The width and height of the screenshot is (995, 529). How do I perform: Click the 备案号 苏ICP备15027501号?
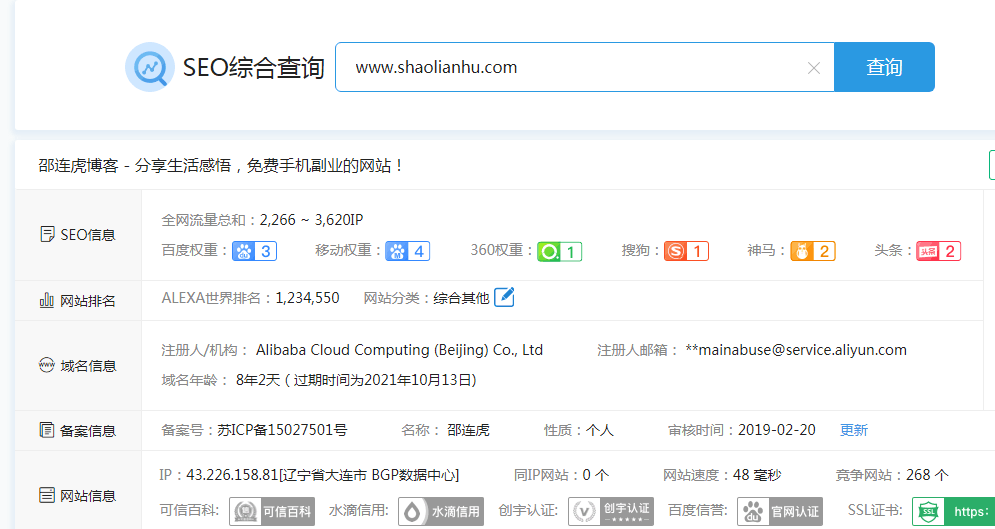point(282,430)
